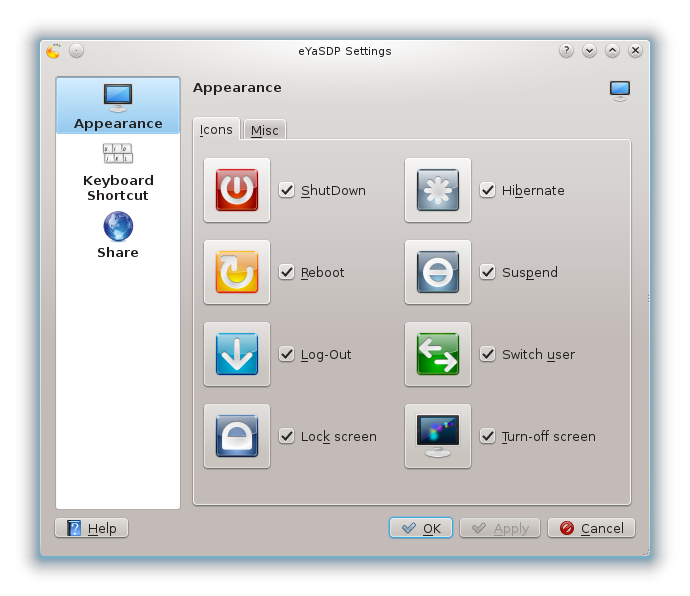
Task: Click the Lock screen padlock icon button
Action: (x=237, y=436)
